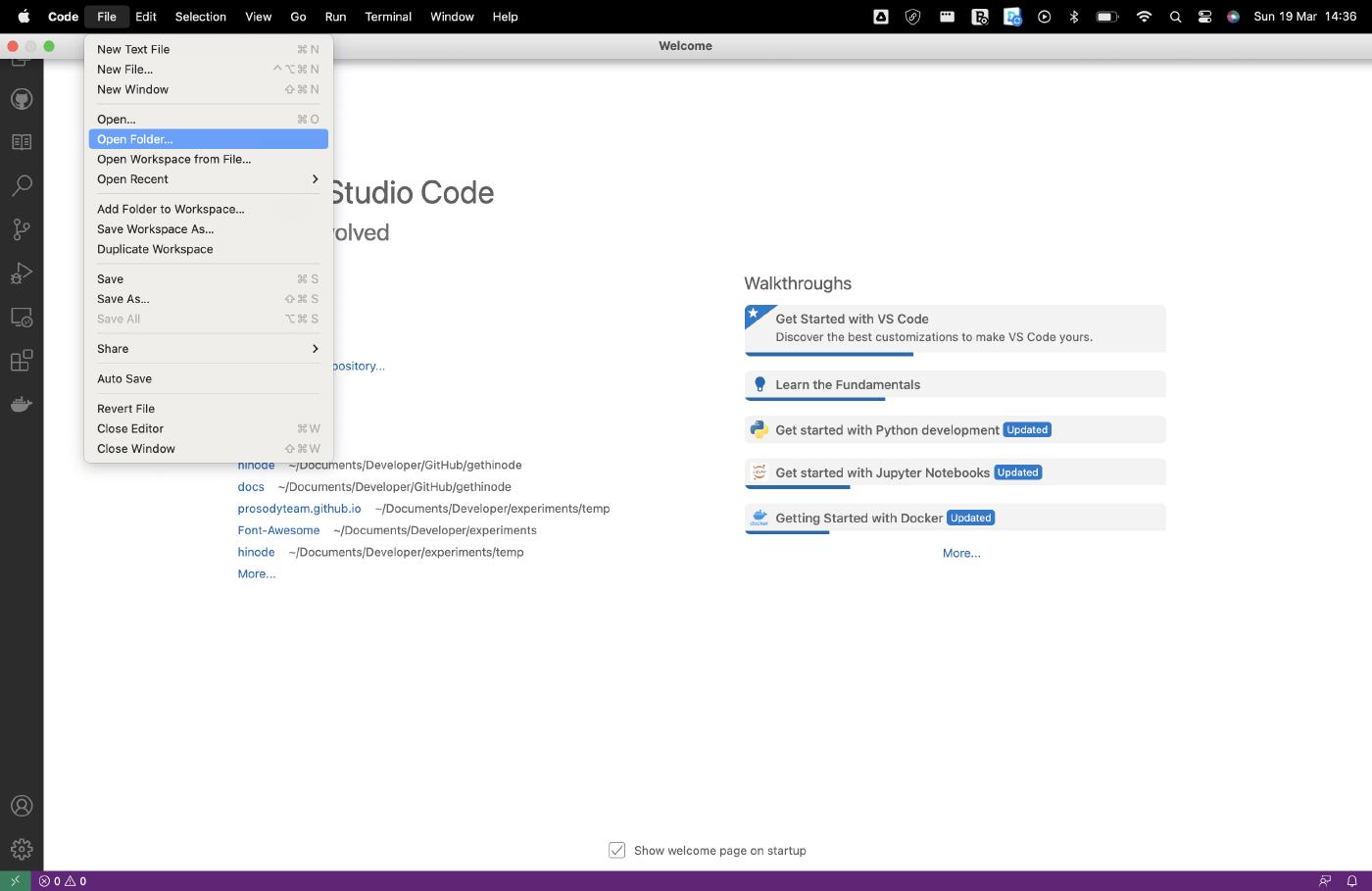Open the notifications bell
The height and width of the screenshot is (891, 1372).
click(x=1351, y=880)
